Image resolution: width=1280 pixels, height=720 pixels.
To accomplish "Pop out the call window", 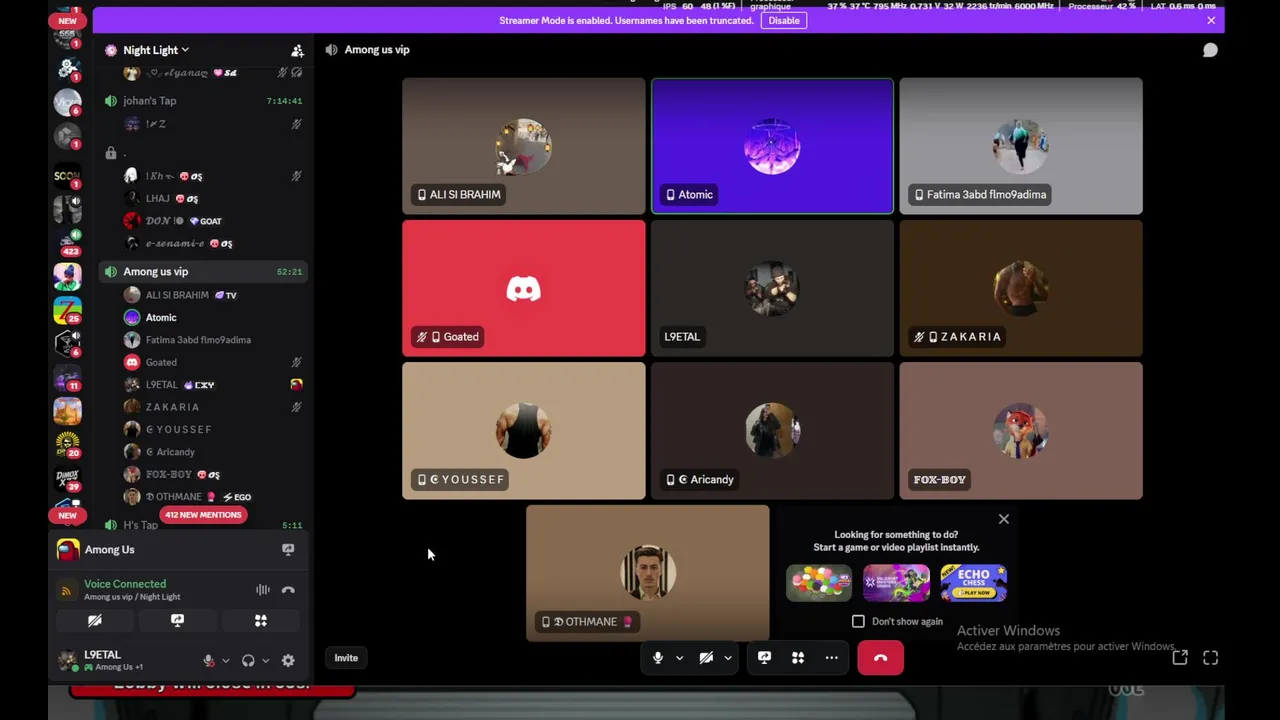I will pos(1180,658).
